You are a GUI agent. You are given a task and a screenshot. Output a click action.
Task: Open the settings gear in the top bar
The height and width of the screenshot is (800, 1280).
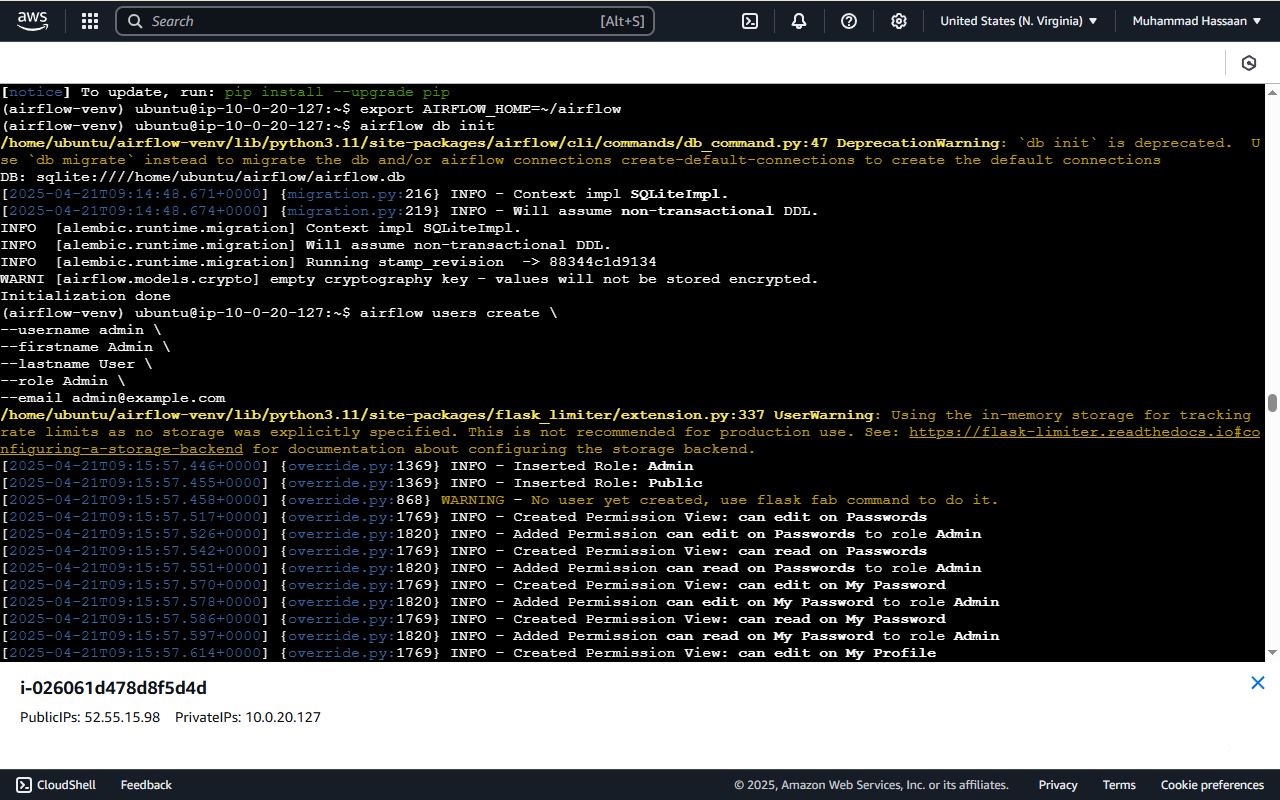[899, 21]
